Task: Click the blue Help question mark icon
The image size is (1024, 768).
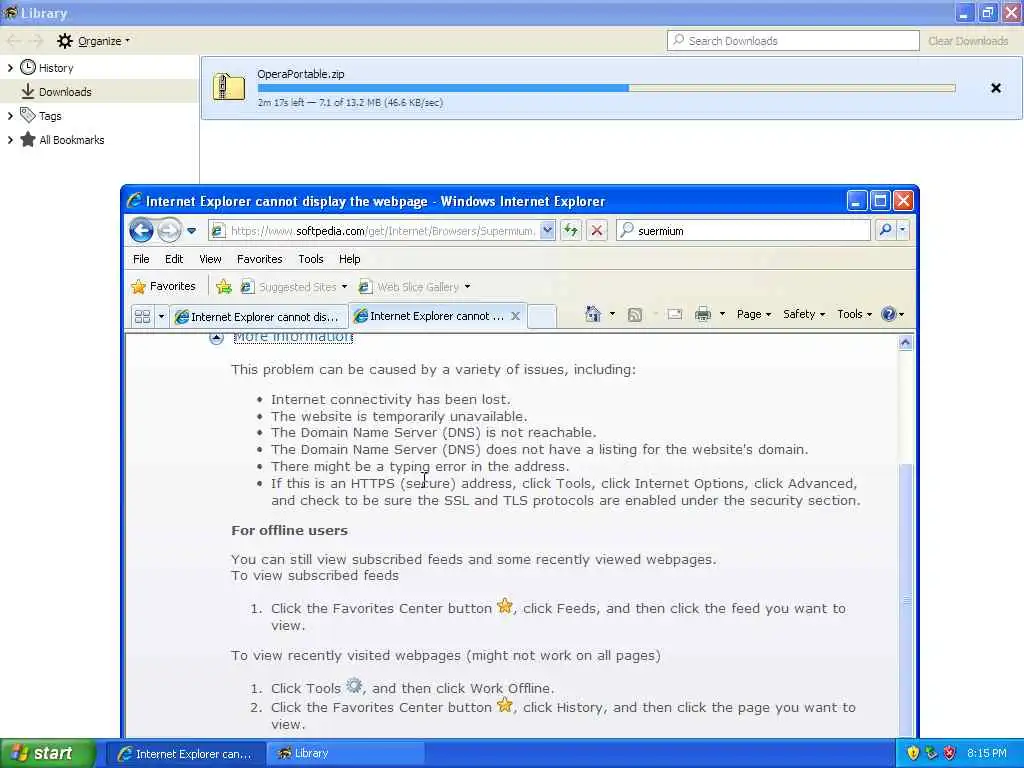Action: (888, 314)
